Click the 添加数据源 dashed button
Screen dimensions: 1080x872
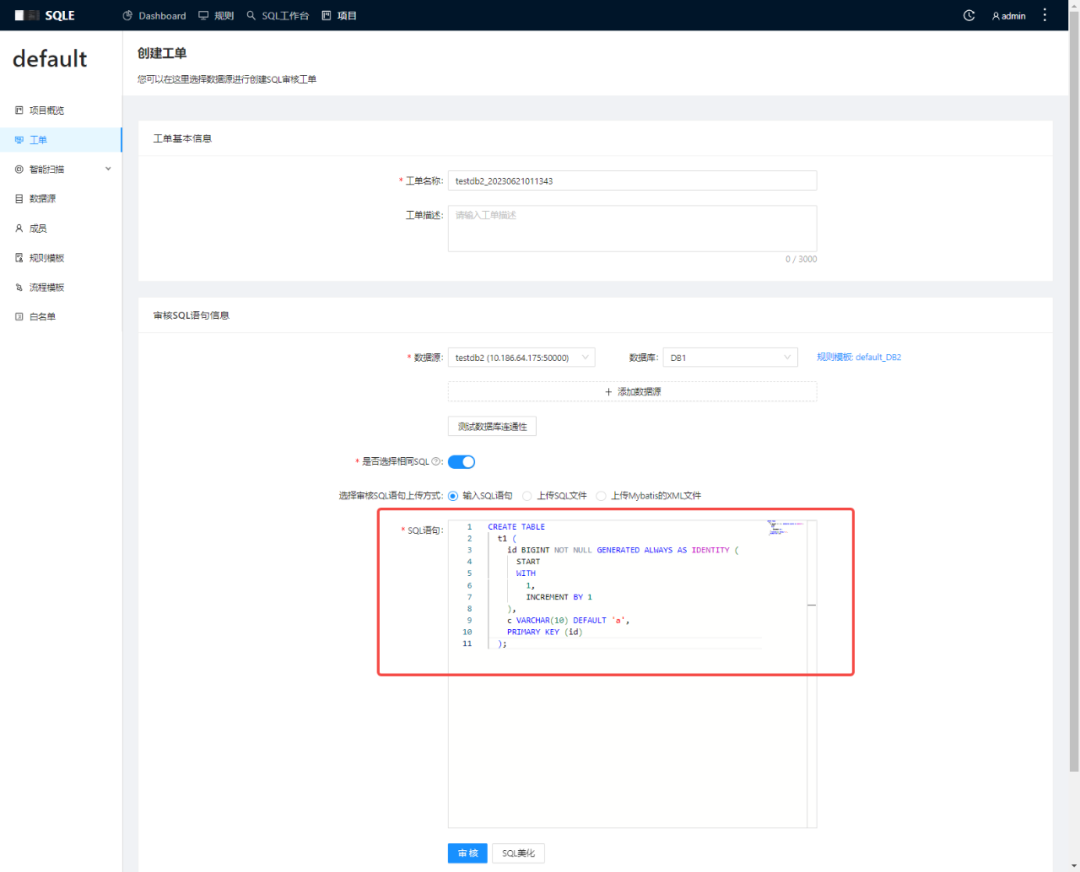(x=632, y=391)
